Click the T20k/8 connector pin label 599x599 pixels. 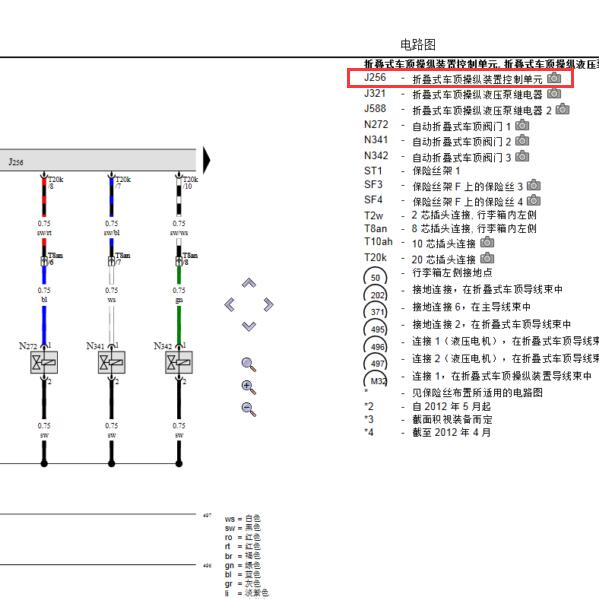pos(55,183)
